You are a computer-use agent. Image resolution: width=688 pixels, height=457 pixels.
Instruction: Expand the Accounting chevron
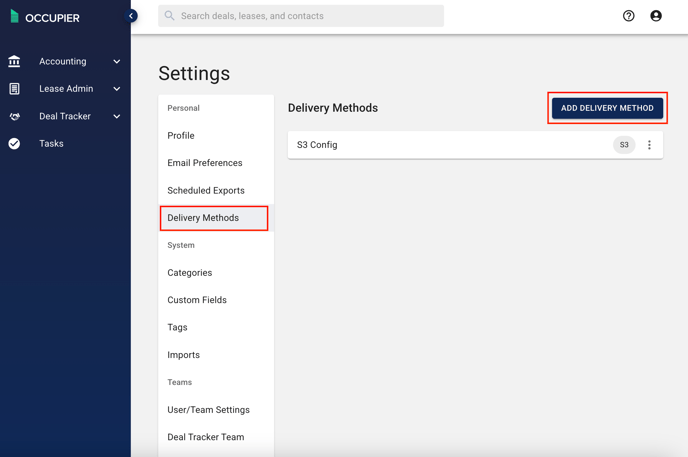click(x=116, y=61)
